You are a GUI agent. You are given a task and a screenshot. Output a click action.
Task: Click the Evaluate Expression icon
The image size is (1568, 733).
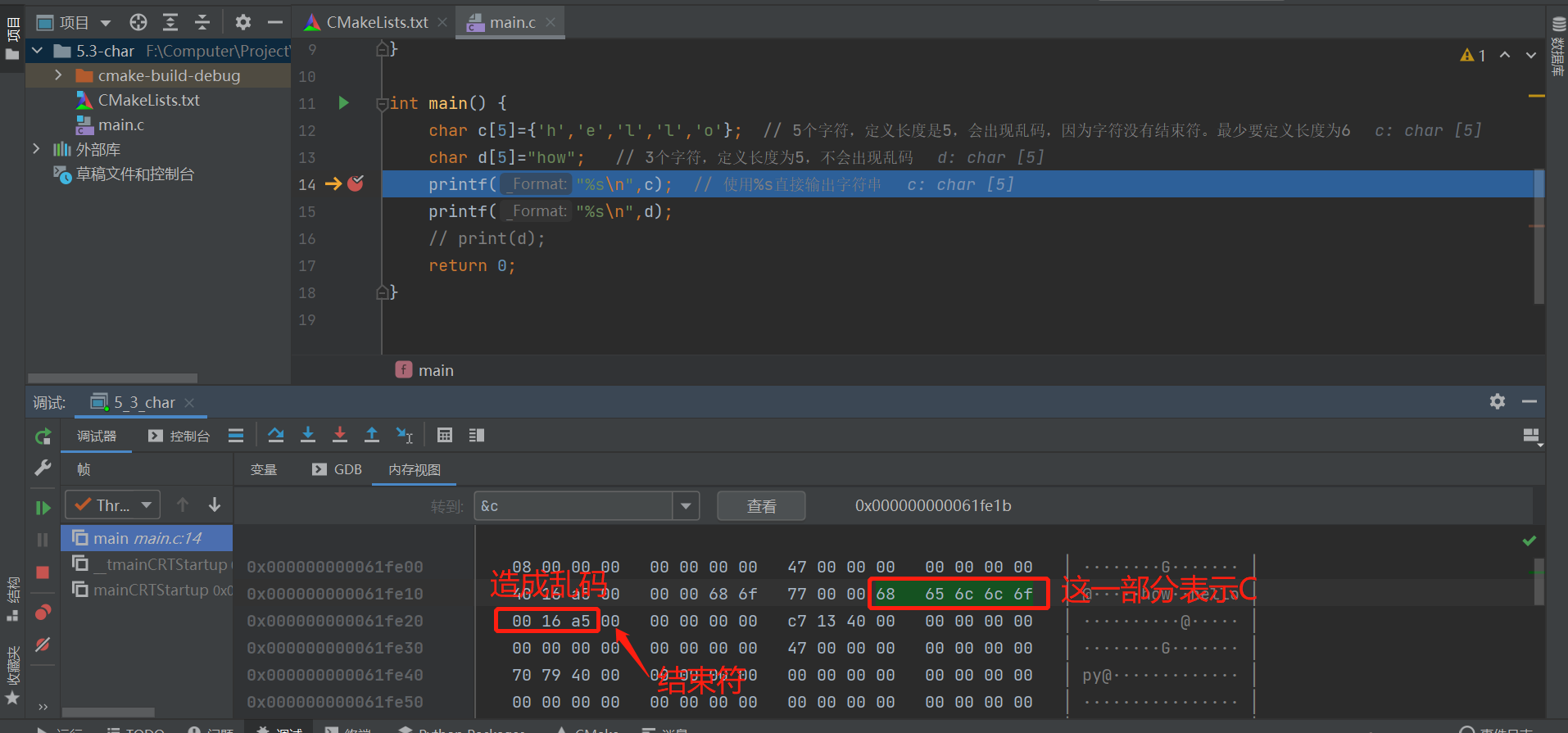tap(445, 435)
